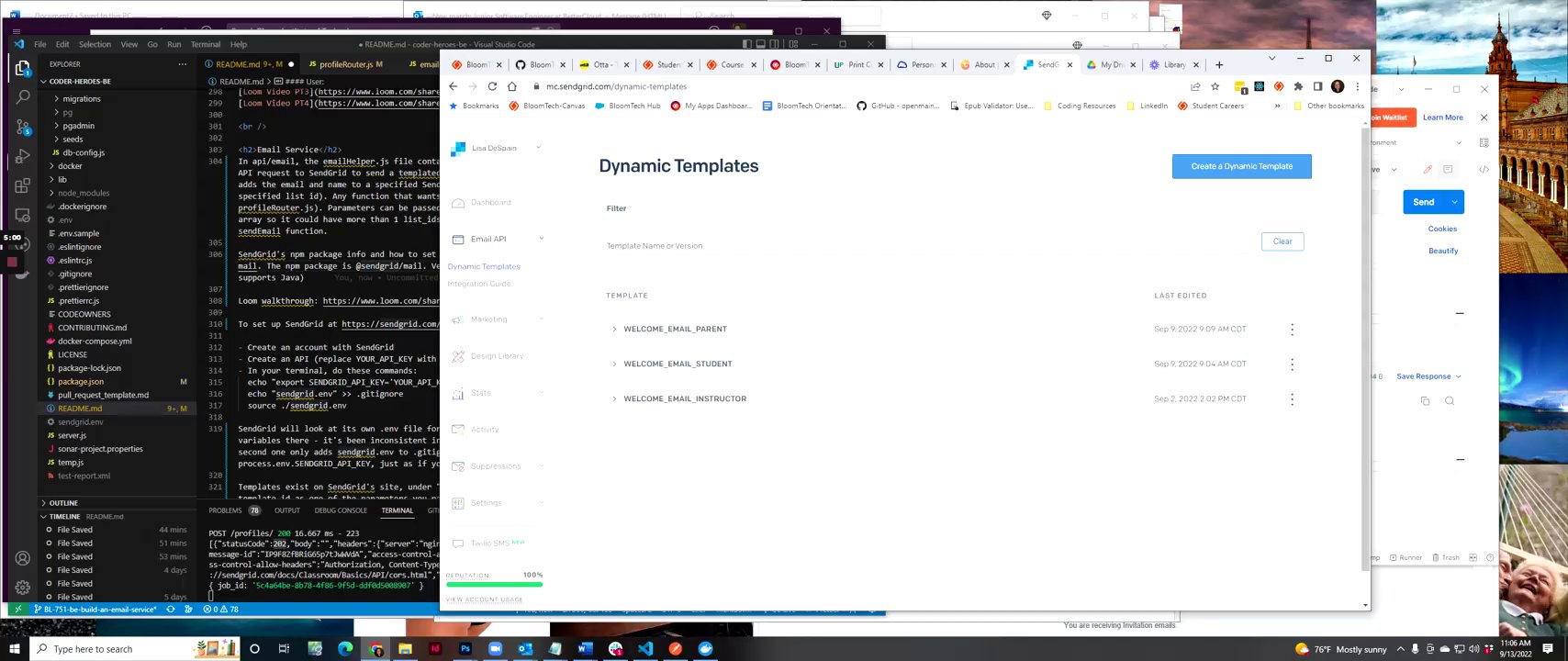Open actions menu for WELCOME_EMAIL_STUDENT template
This screenshot has height=661, width=1568.
click(1292, 364)
